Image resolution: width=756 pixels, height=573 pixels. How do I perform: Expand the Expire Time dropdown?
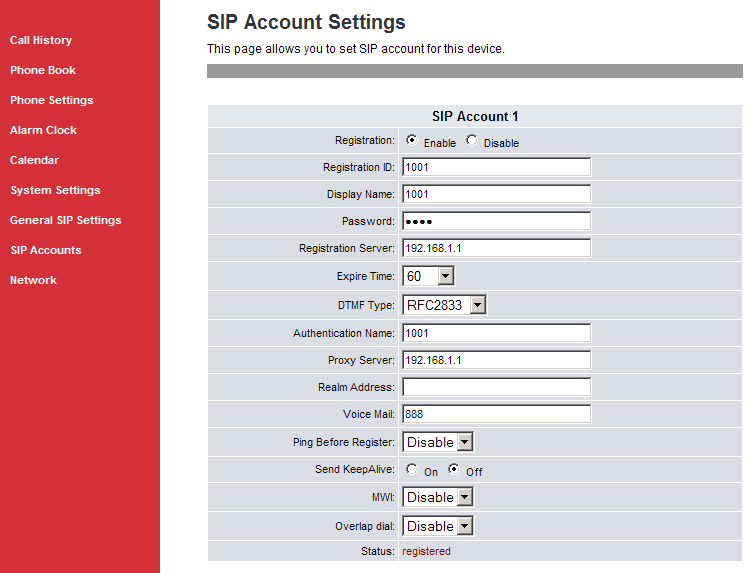point(428,276)
